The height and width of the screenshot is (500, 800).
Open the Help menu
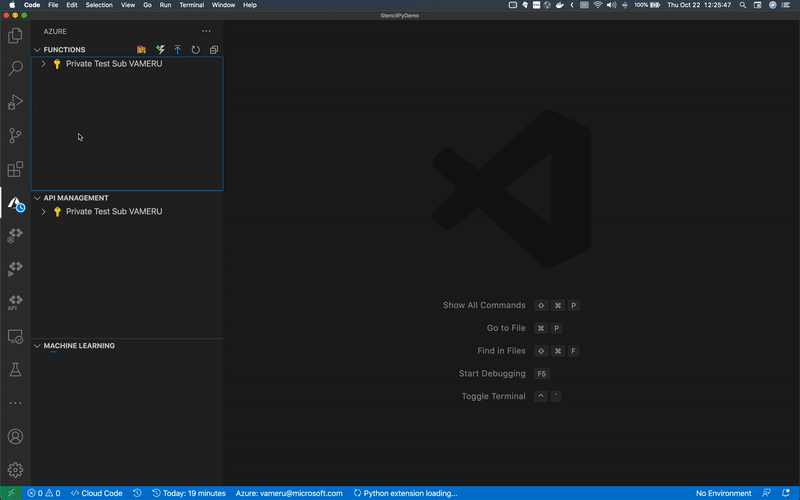250,5
